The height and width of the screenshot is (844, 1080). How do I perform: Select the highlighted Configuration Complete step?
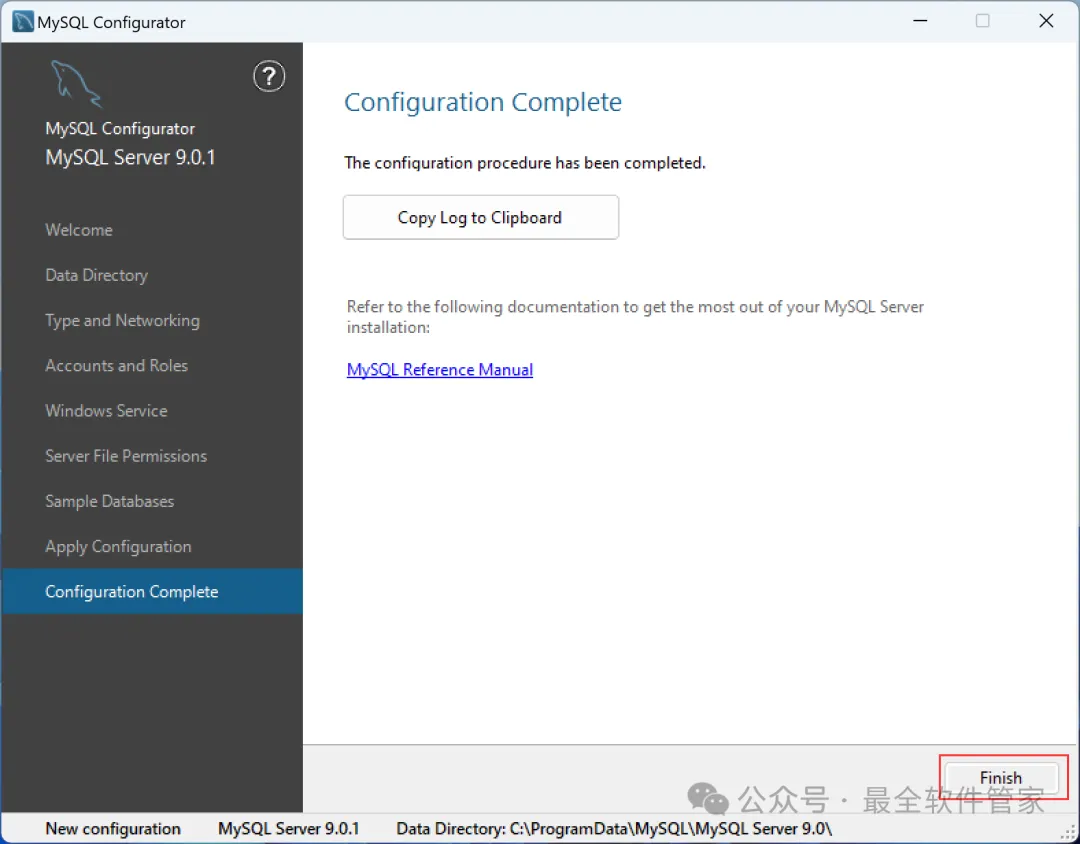tap(152, 591)
